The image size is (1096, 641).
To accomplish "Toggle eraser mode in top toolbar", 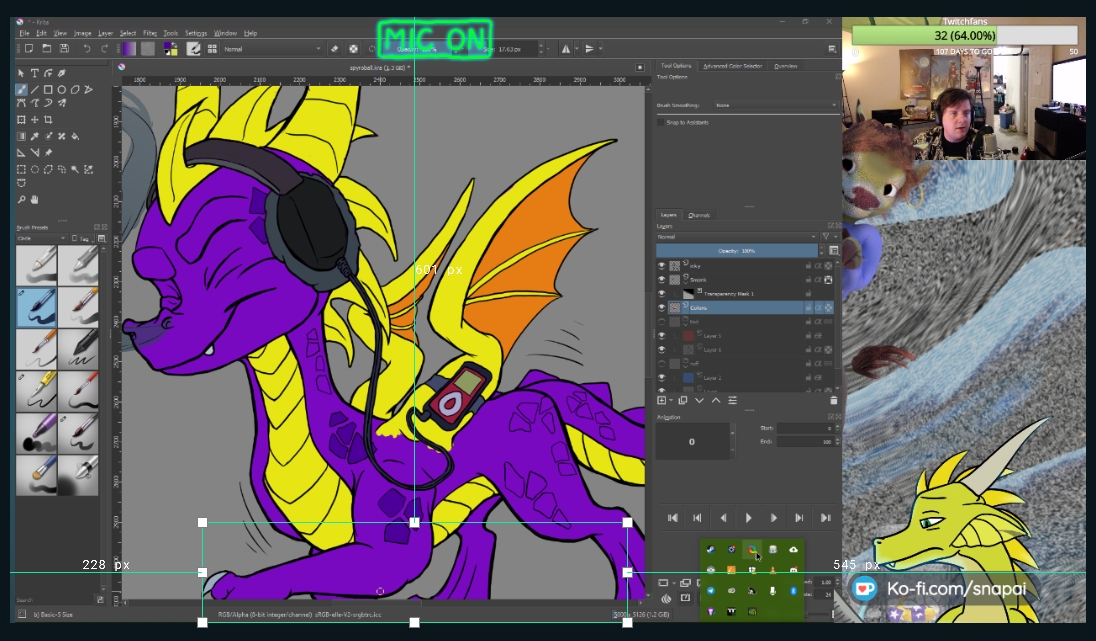I will tap(335, 48).
